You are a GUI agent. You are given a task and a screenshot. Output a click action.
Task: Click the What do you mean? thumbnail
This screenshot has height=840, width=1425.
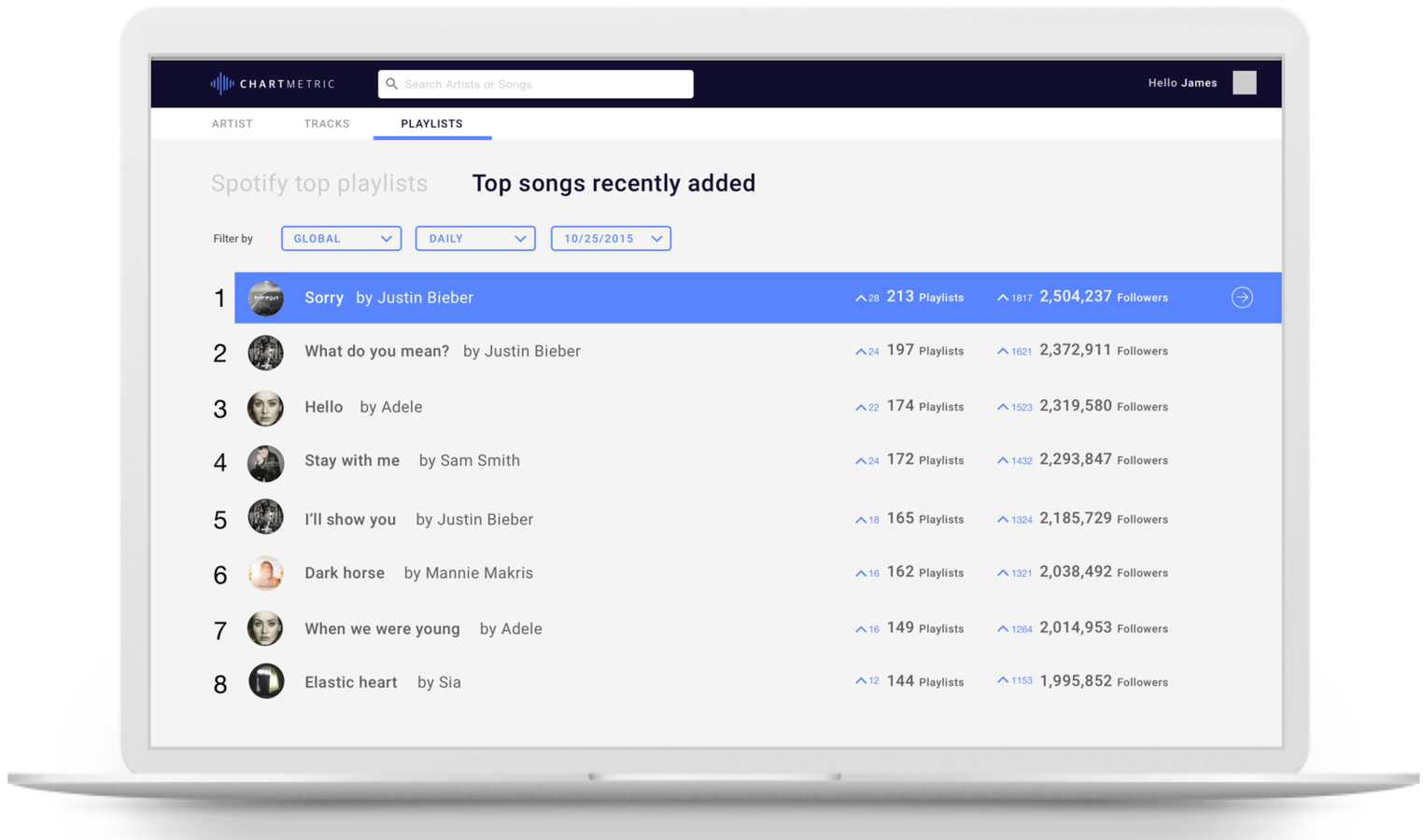(x=265, y=353)
